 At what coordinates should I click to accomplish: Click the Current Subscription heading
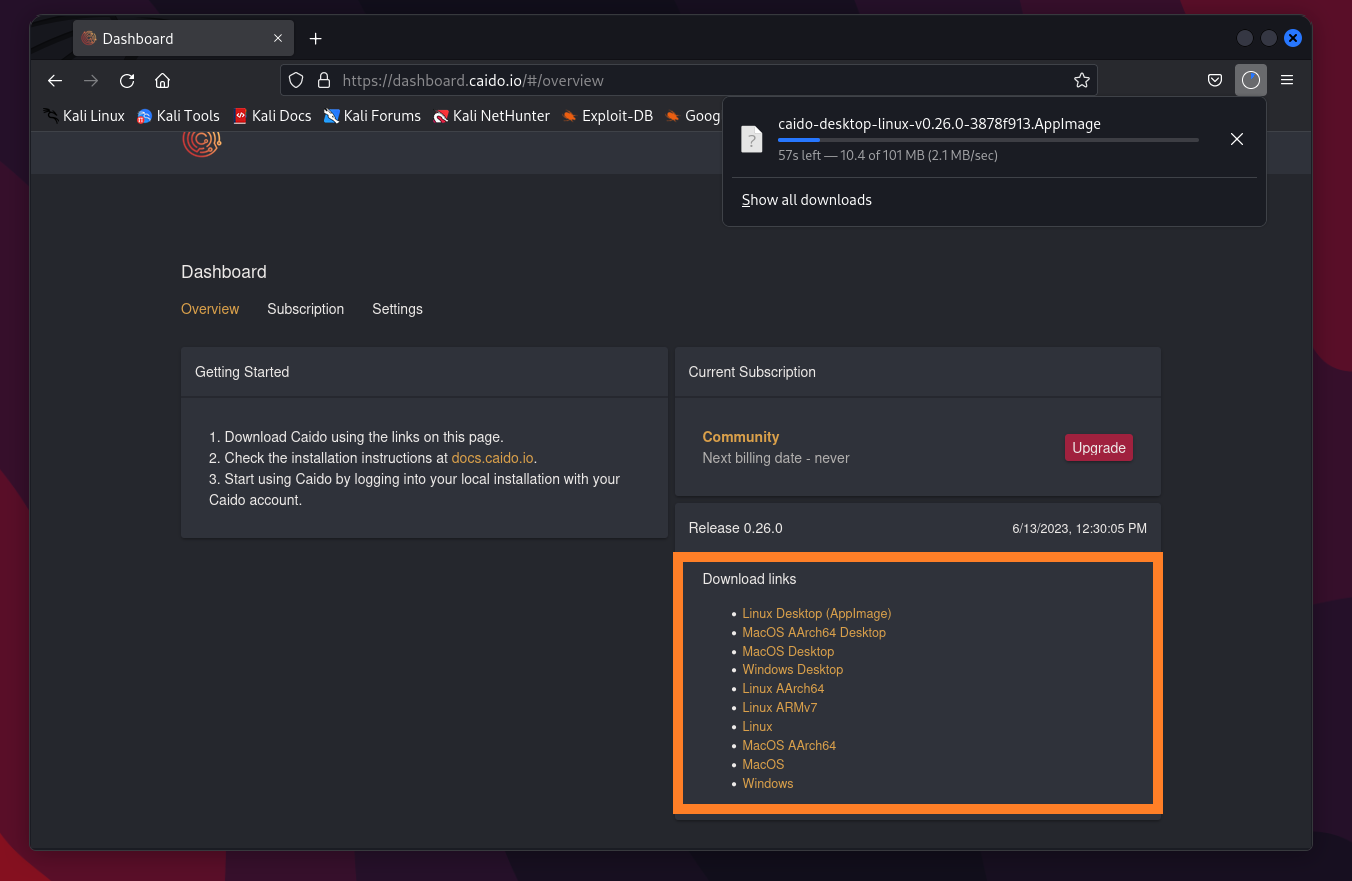(752, 372)
